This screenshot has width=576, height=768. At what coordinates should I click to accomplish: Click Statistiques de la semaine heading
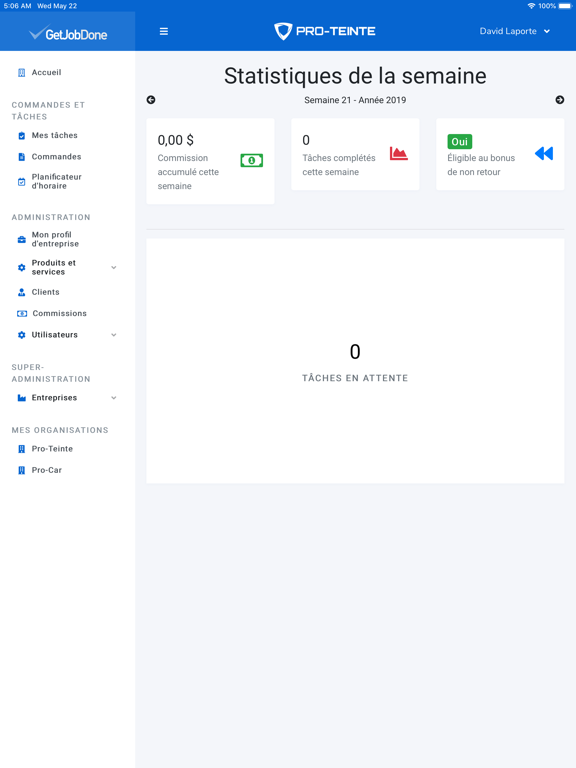pos(355,76)
